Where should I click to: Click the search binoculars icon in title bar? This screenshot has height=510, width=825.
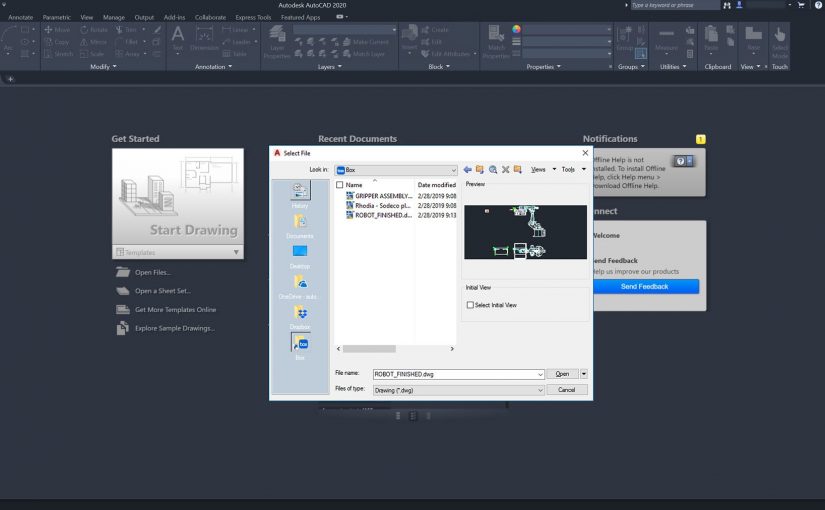click(x=727, y=5)
